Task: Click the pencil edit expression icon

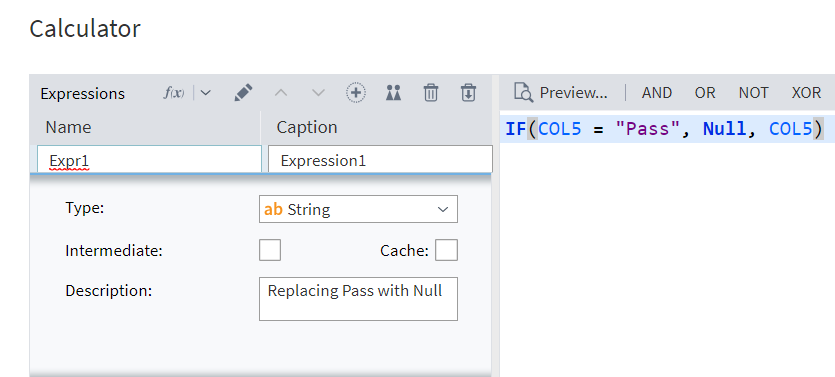Action: [243, 93]
